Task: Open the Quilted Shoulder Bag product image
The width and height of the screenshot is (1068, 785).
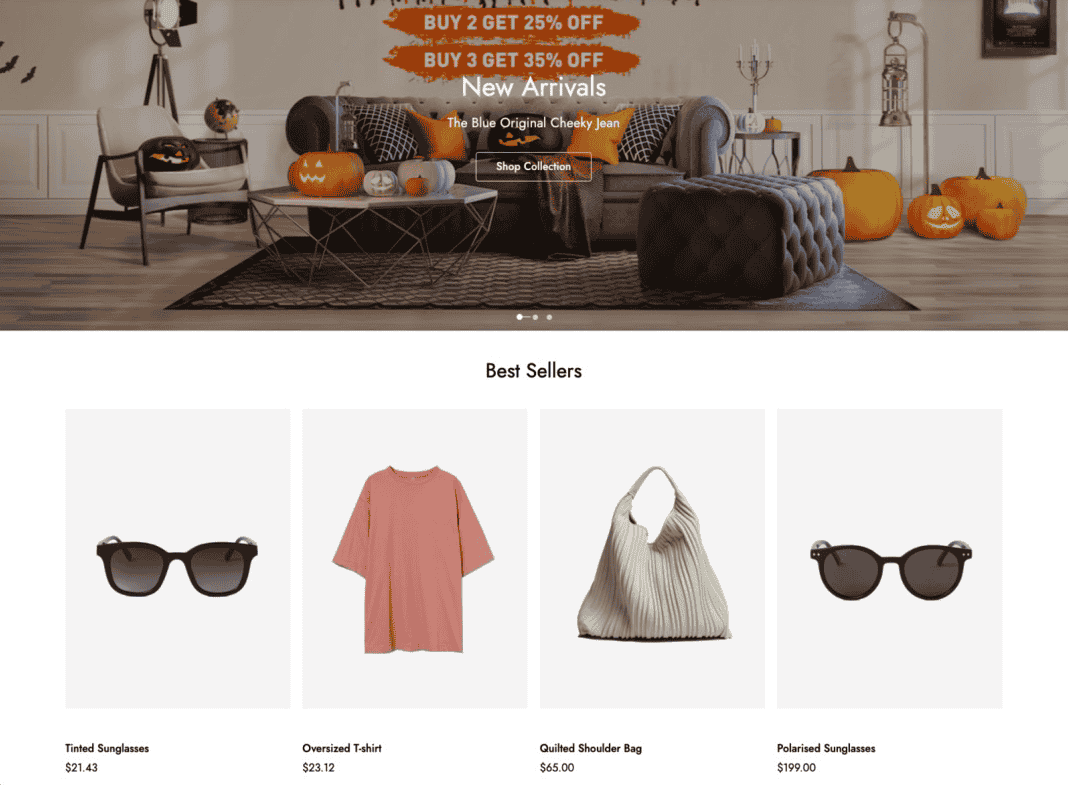Action: (653, 558)
